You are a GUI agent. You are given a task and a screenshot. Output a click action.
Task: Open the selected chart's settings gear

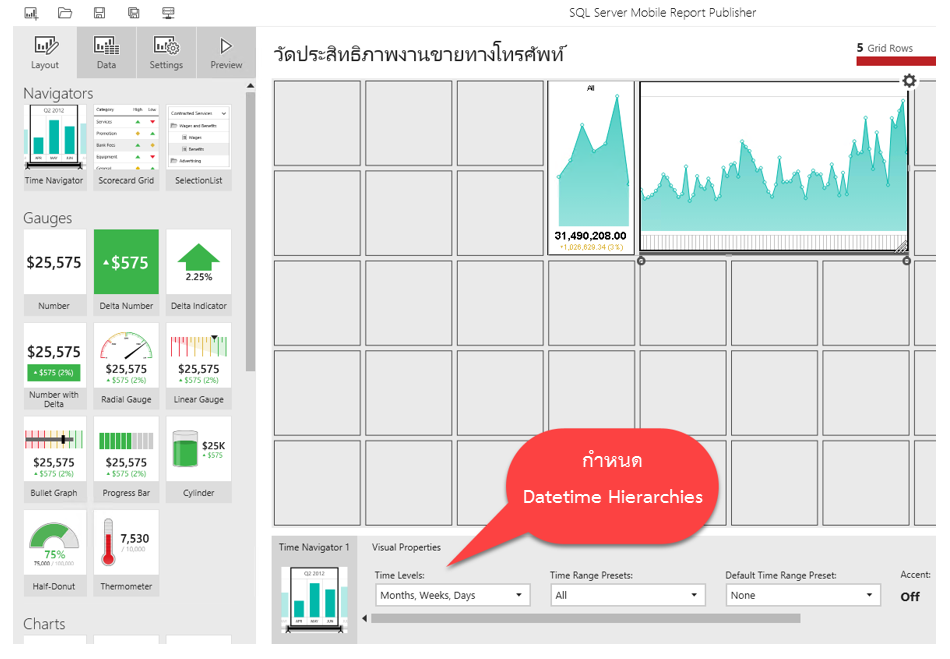coord(908,81)
